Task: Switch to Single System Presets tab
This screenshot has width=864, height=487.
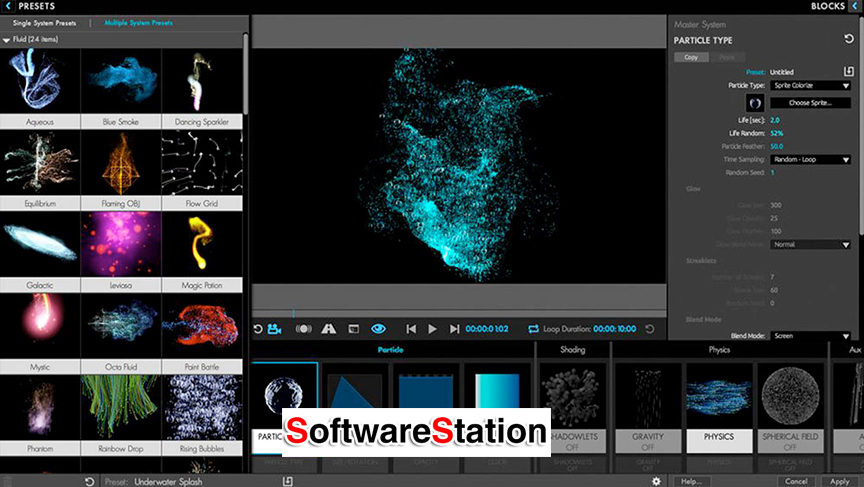Action: point(45,23)
